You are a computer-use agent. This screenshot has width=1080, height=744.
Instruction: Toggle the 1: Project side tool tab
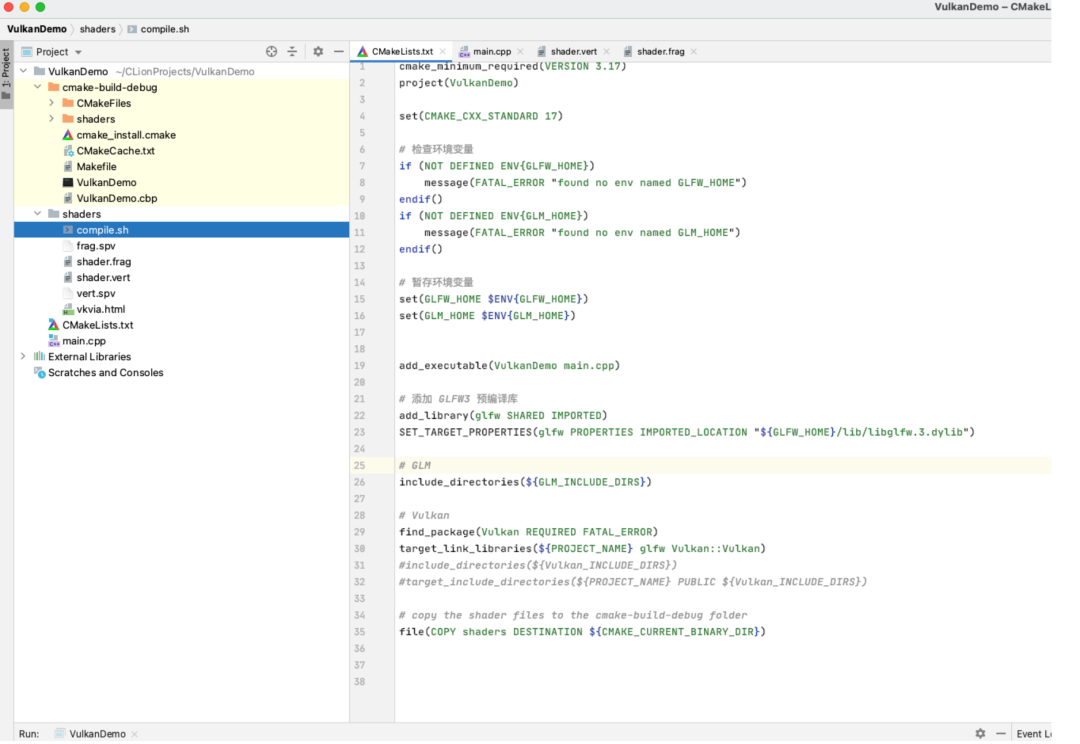6,72
